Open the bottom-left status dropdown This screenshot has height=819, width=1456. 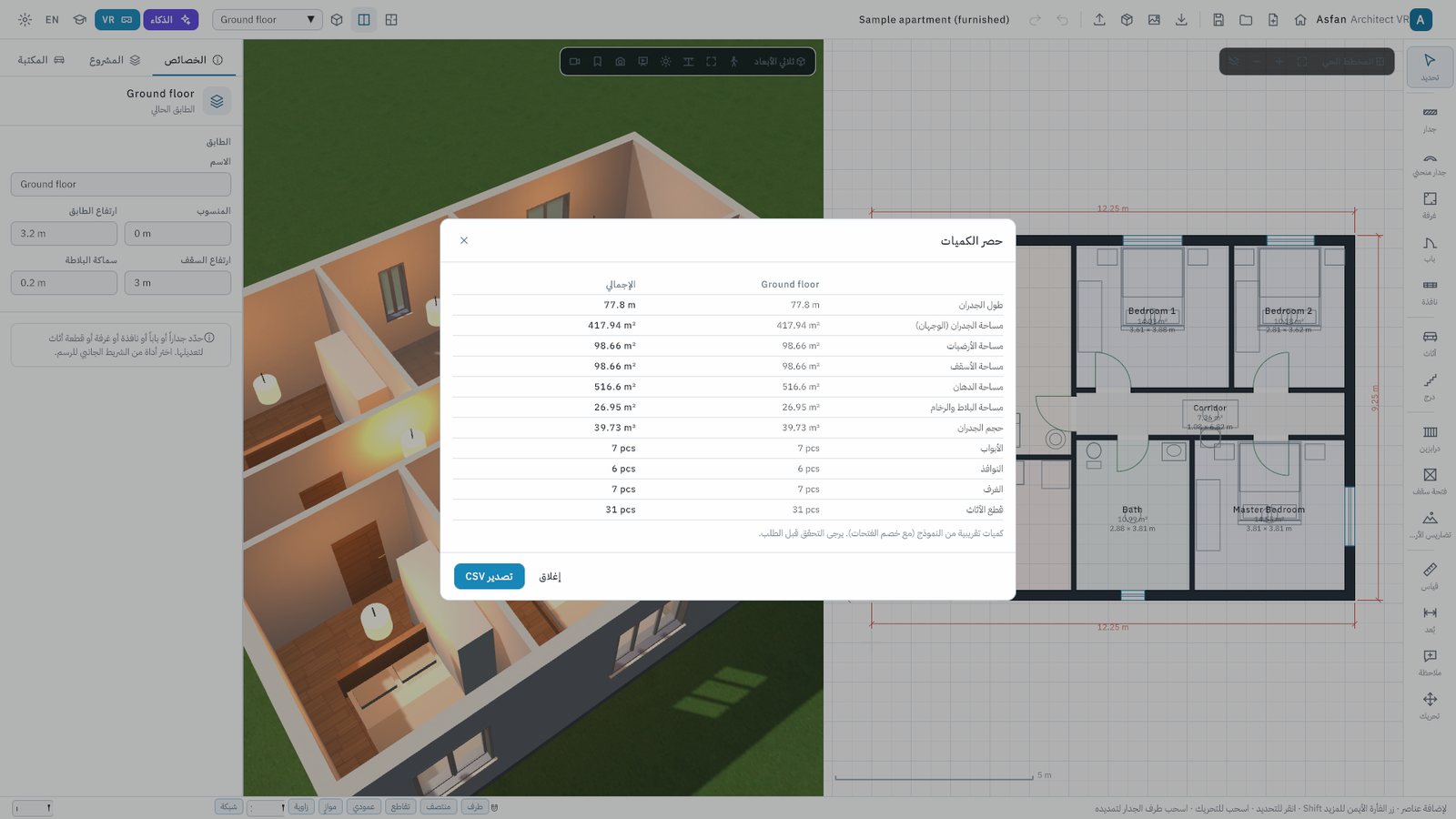point(32,807)
